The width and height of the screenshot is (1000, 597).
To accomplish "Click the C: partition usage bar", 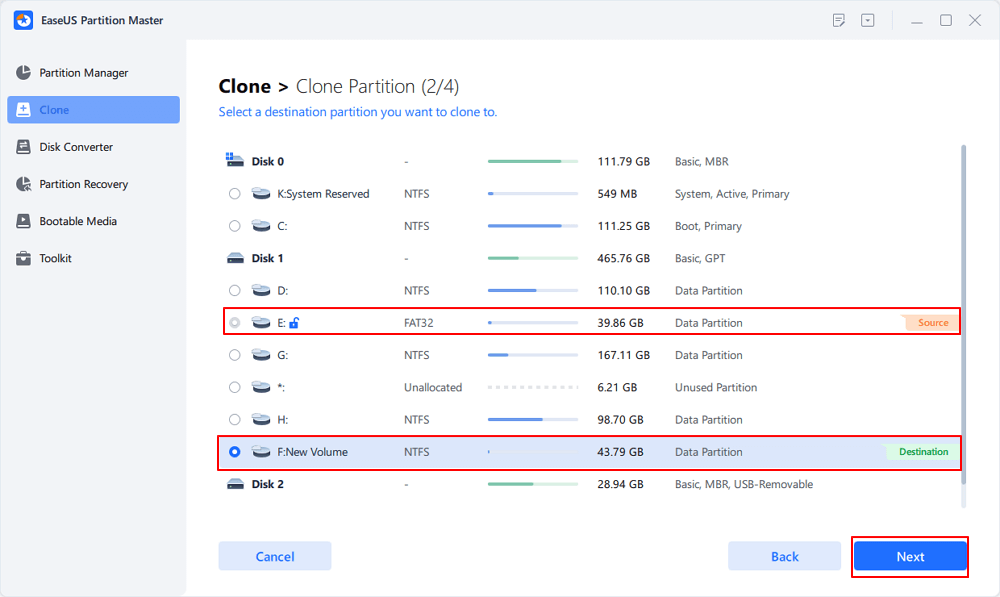I will tap(533, 226).
